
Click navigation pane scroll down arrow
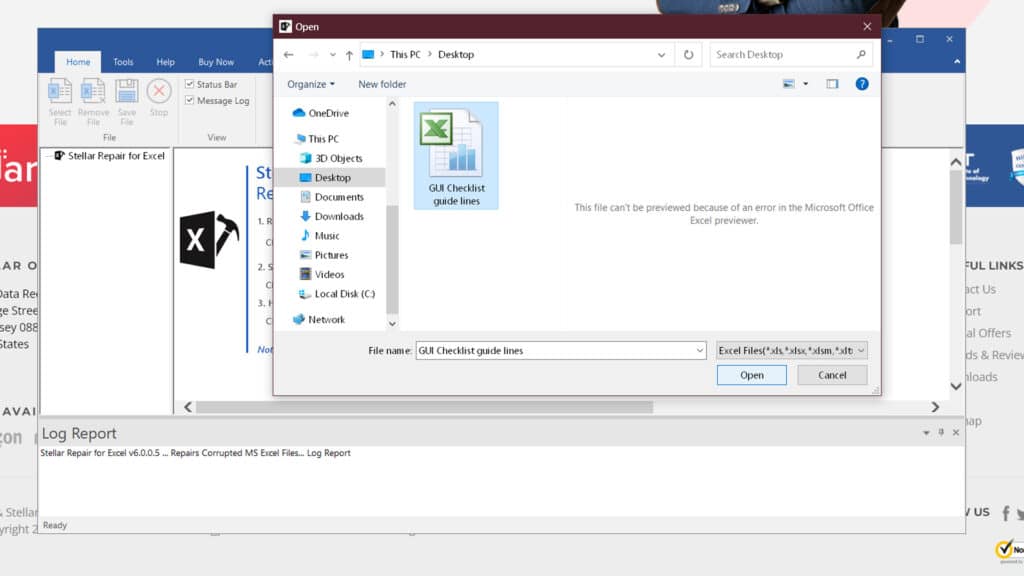pyautogui.click(x=392, y=323)
